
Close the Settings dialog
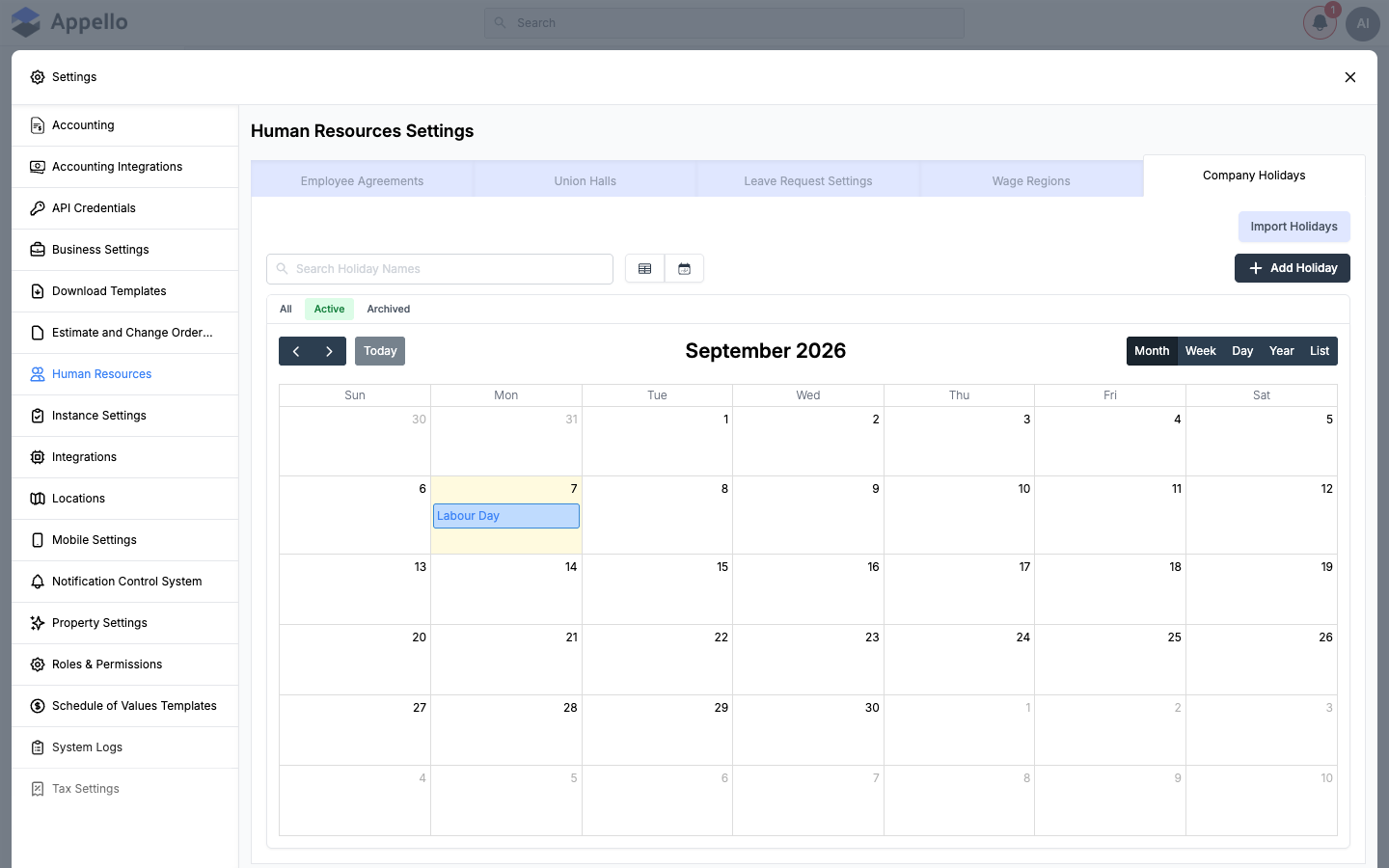1350,77
